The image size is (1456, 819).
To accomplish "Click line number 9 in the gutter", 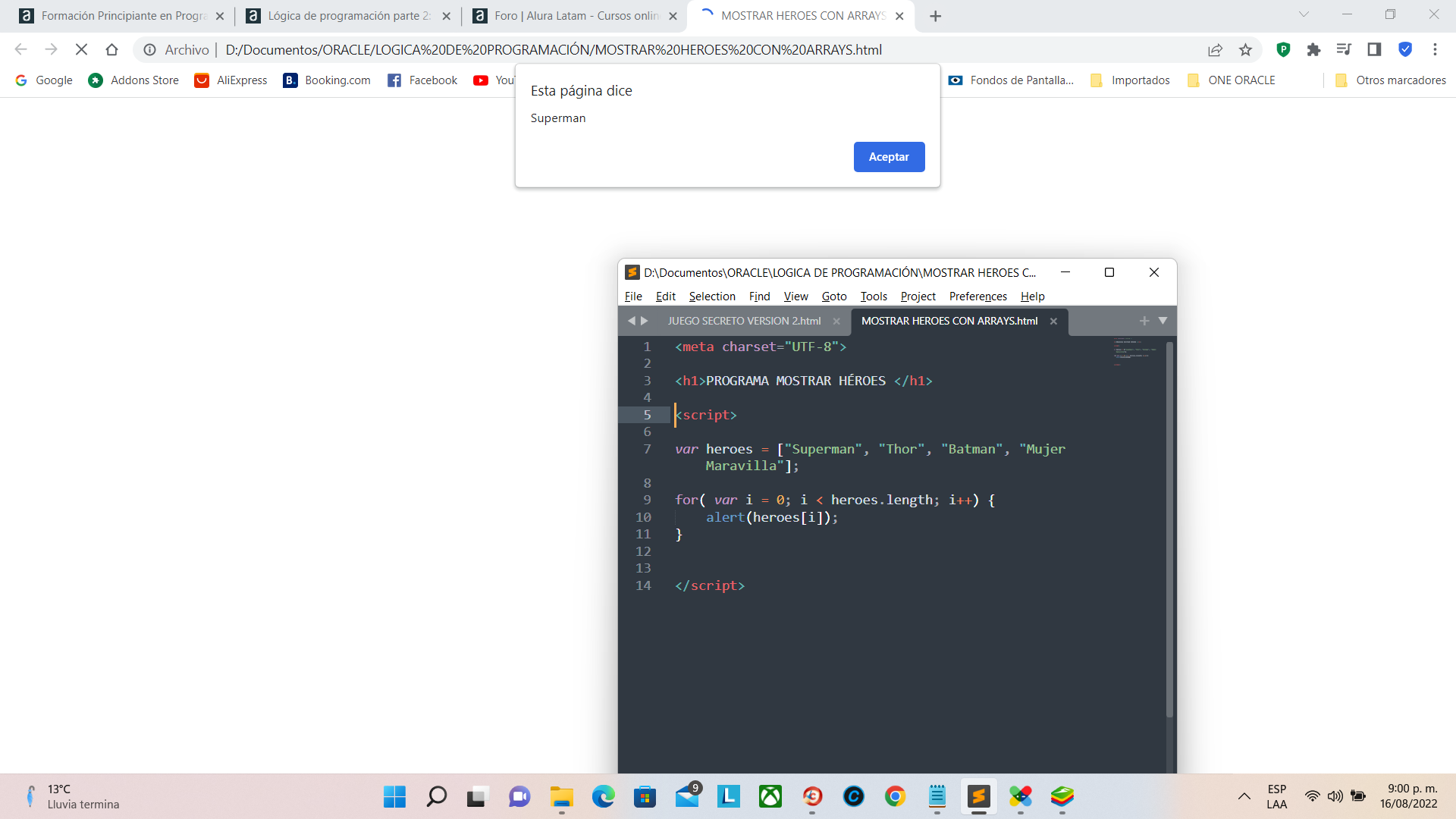I will pos(647,500).
